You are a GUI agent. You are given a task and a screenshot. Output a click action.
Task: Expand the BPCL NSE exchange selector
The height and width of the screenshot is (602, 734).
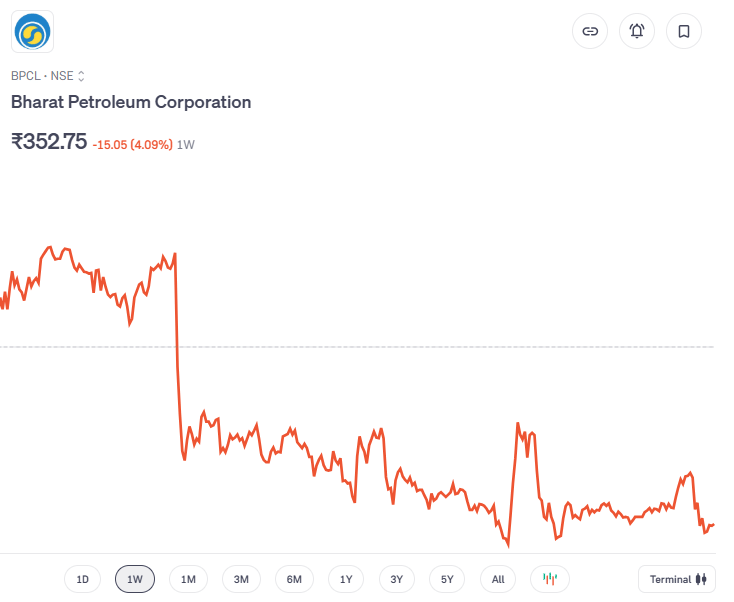81,75
